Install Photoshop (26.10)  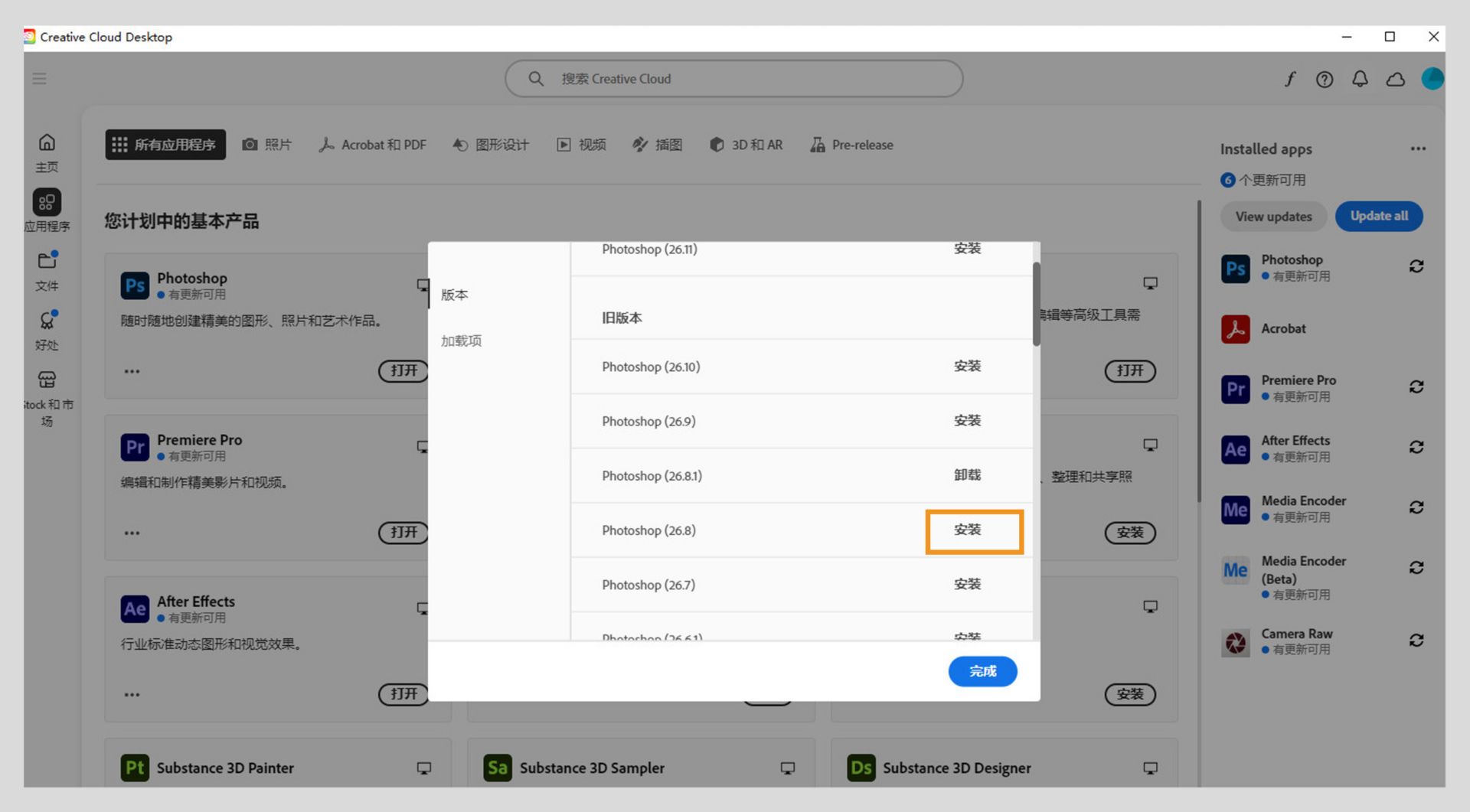(968, 366)
